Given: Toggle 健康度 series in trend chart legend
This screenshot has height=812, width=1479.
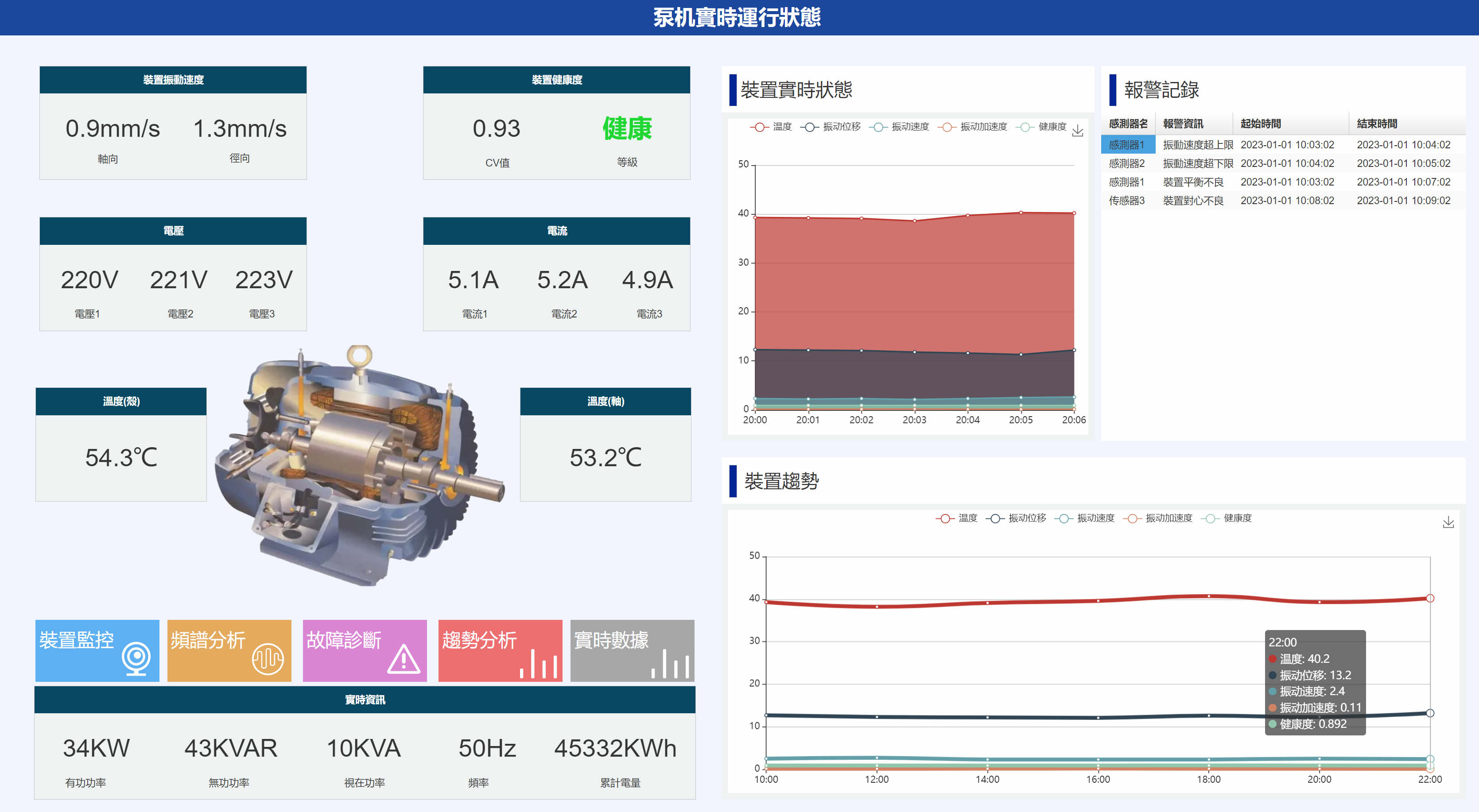Looking at the screenshot, I should [x=1227, y=518].
